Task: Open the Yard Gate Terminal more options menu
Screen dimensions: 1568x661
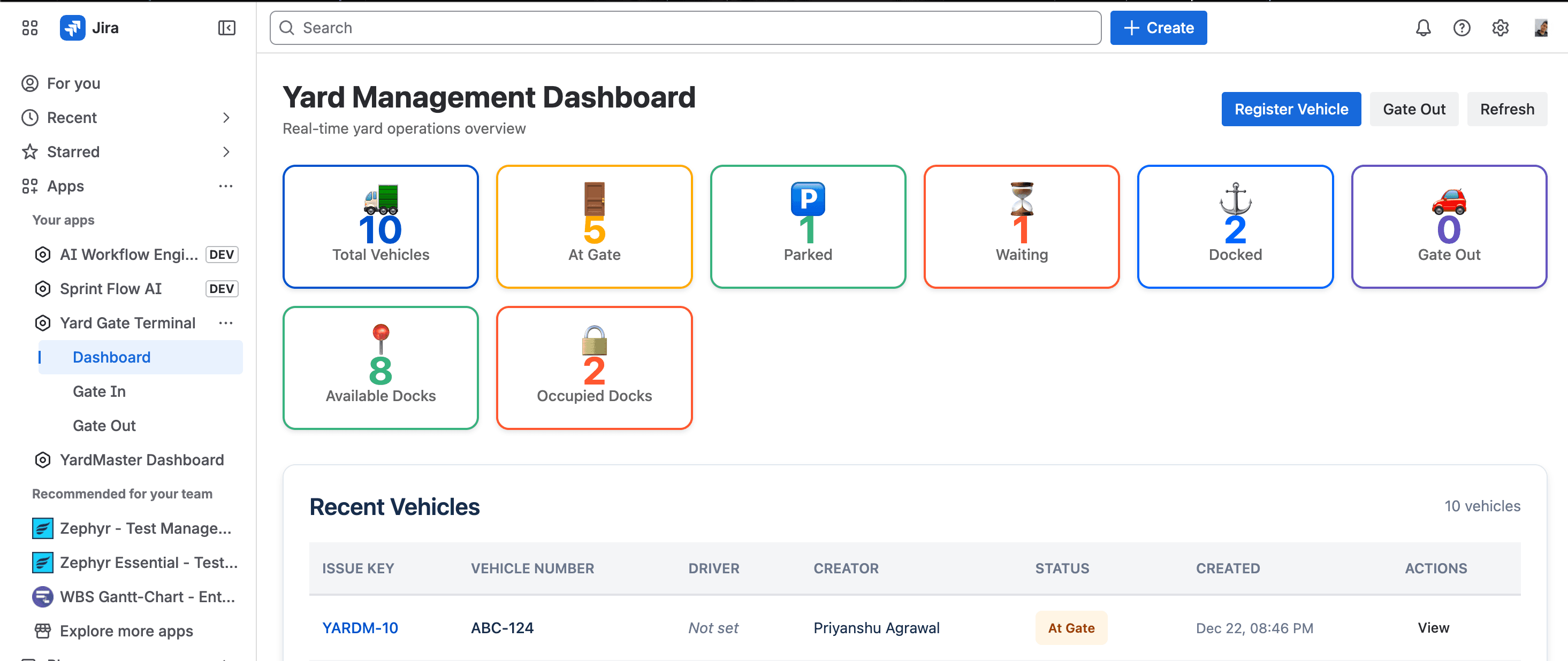Action: (226, 323)
